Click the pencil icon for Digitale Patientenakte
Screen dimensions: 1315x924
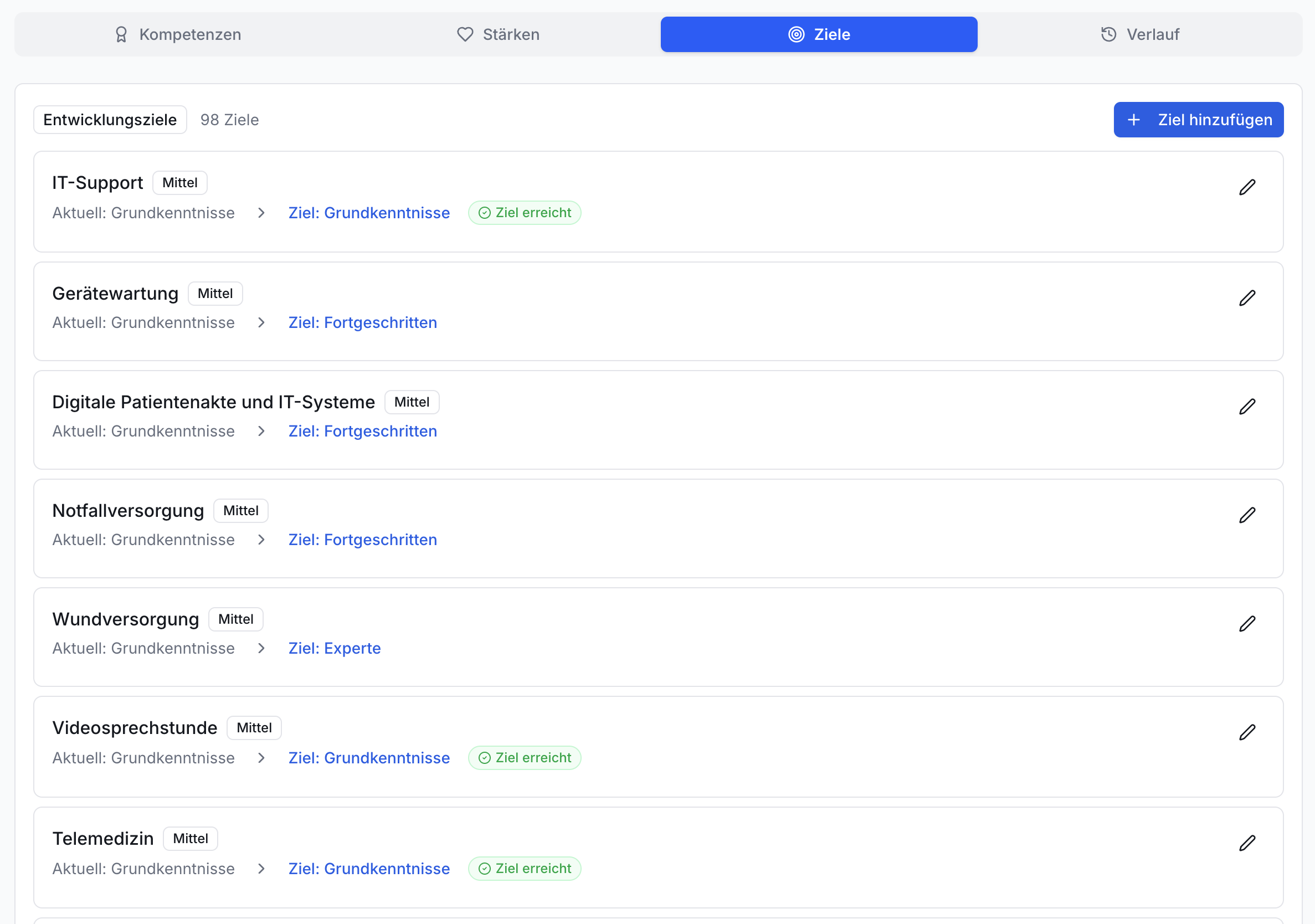(1247, 407)
